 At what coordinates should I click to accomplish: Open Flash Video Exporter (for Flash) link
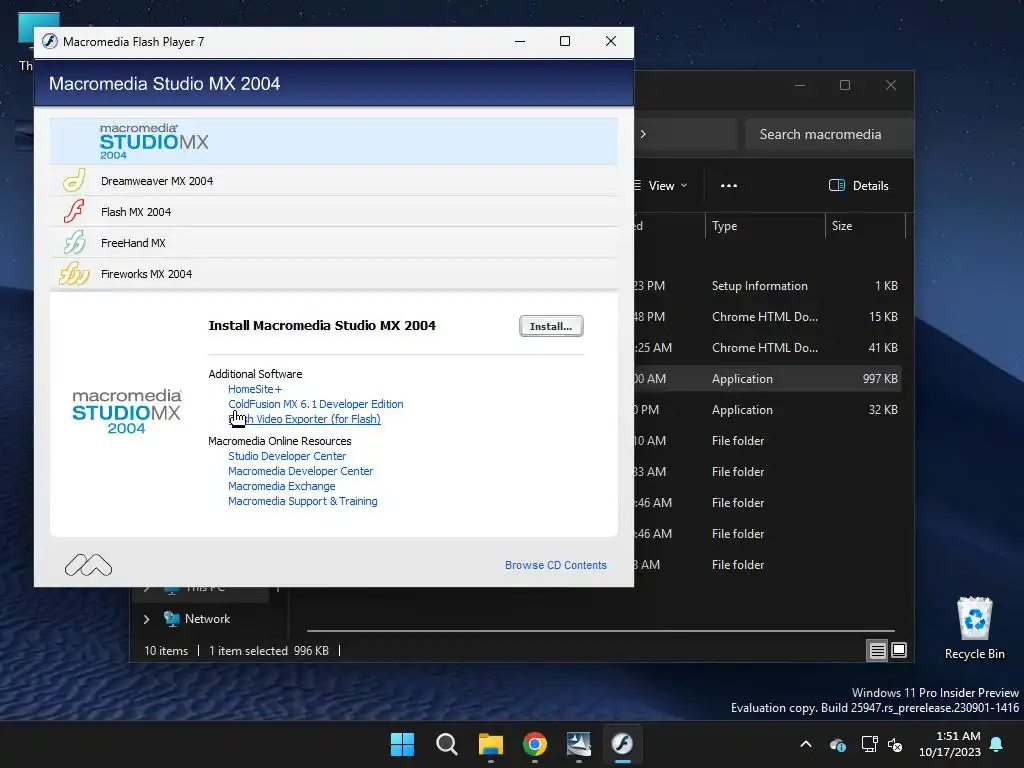click(304, 419)
